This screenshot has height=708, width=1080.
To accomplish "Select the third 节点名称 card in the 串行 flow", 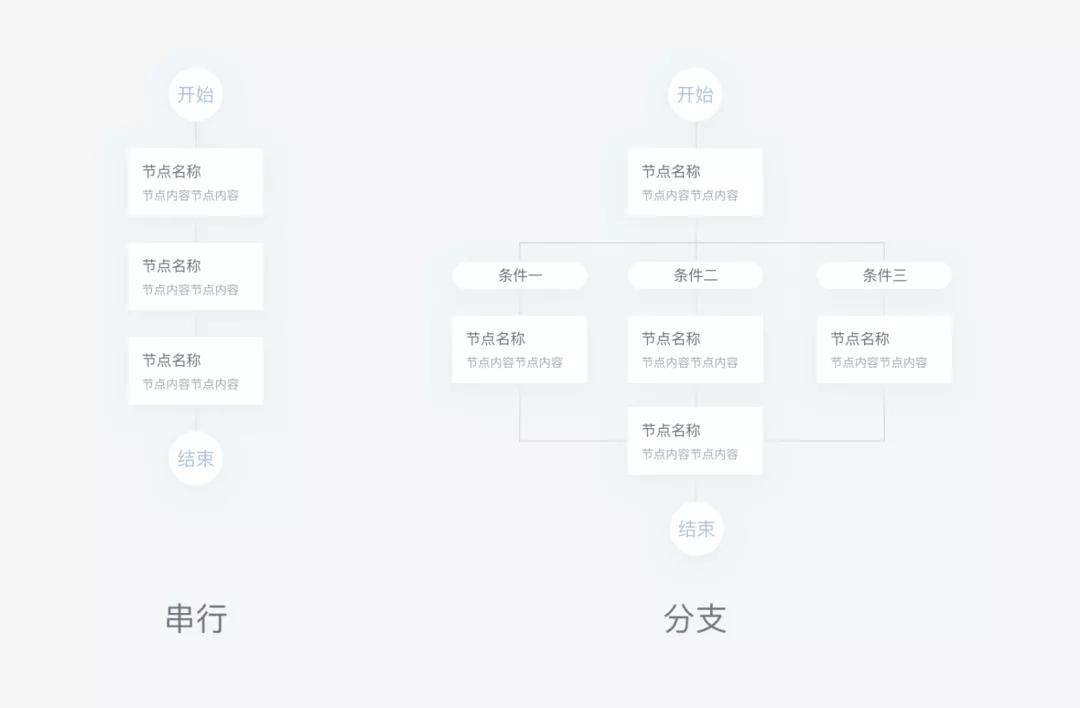I will point(196,371).
